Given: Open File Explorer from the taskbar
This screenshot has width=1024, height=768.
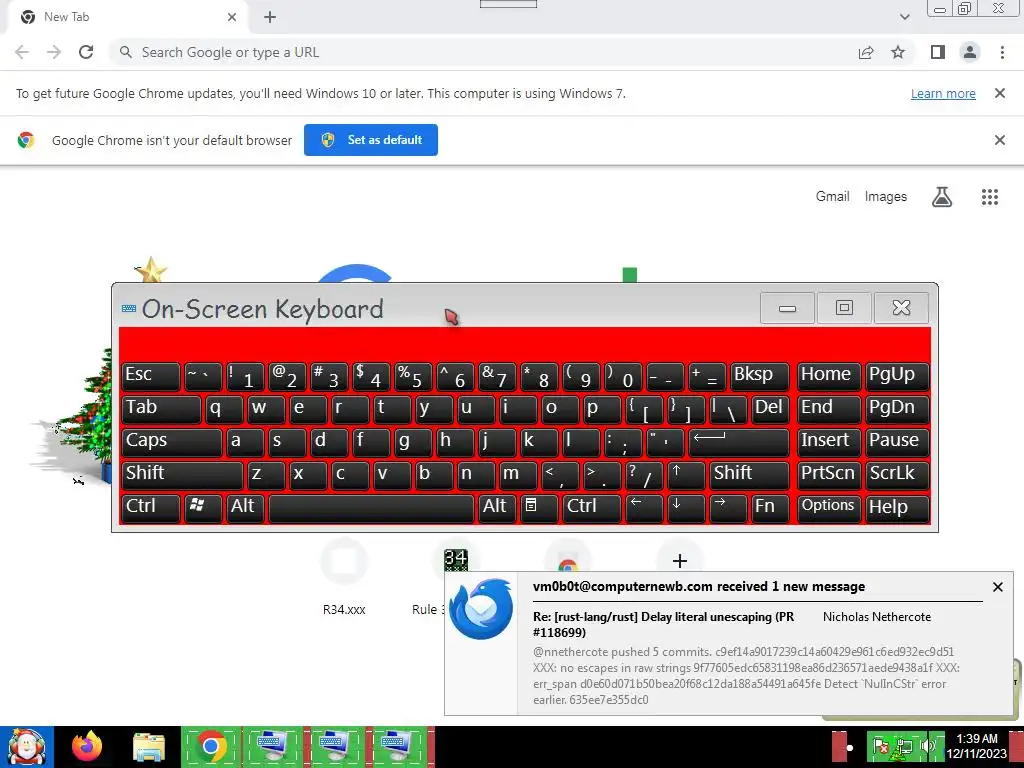Looking at the screenshot, I should point(149,747).
